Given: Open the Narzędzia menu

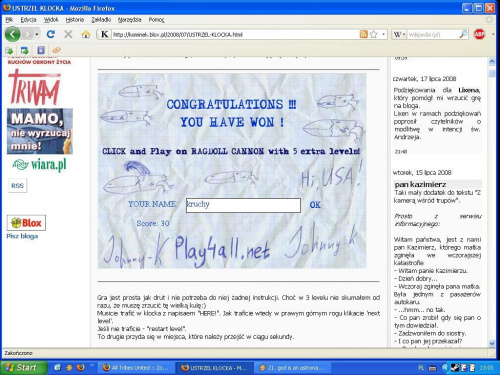Looking at the screenshot, I should click(x=129, y=20).
